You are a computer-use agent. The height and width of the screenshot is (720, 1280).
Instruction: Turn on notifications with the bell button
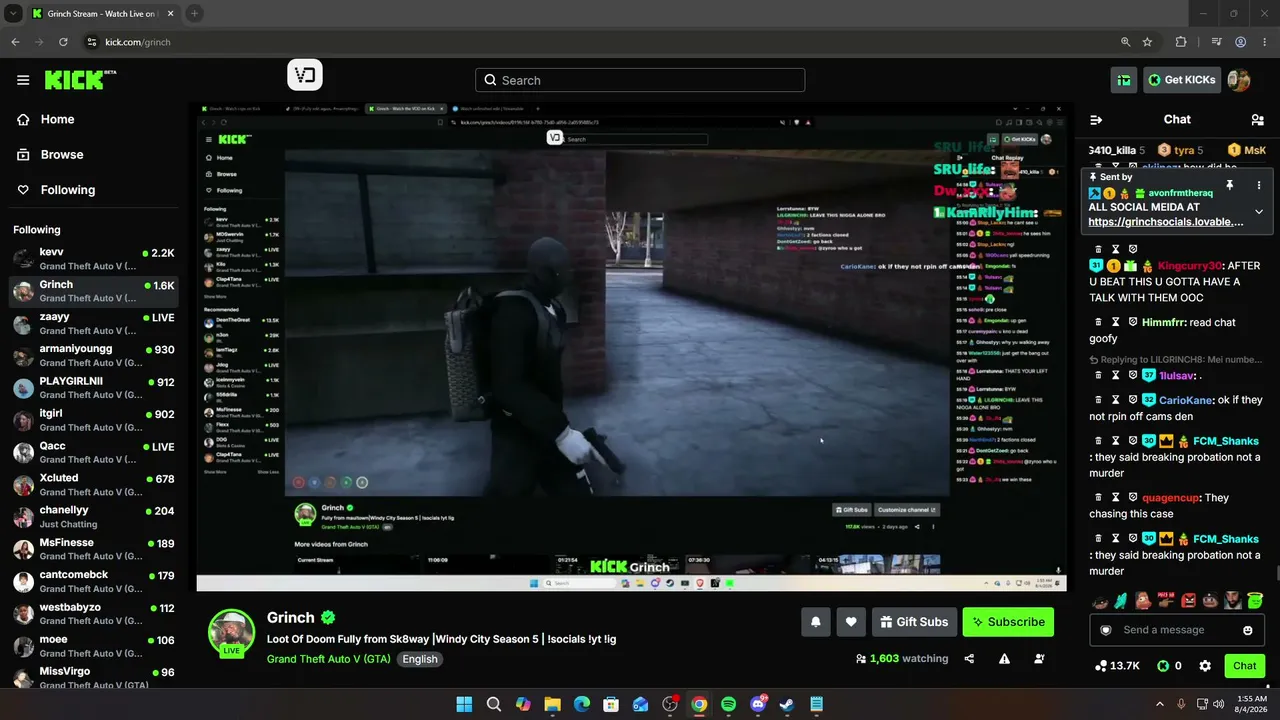click(x=816, y=622)
